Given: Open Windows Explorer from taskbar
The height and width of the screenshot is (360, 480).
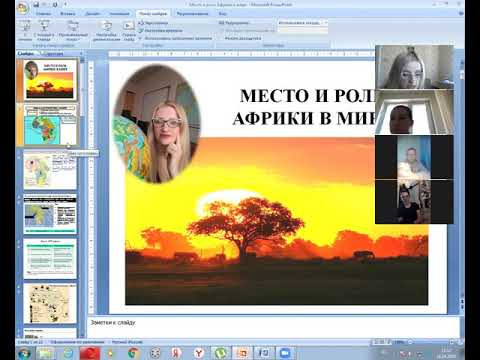Looking at the screenshot, I should point(46,353).
